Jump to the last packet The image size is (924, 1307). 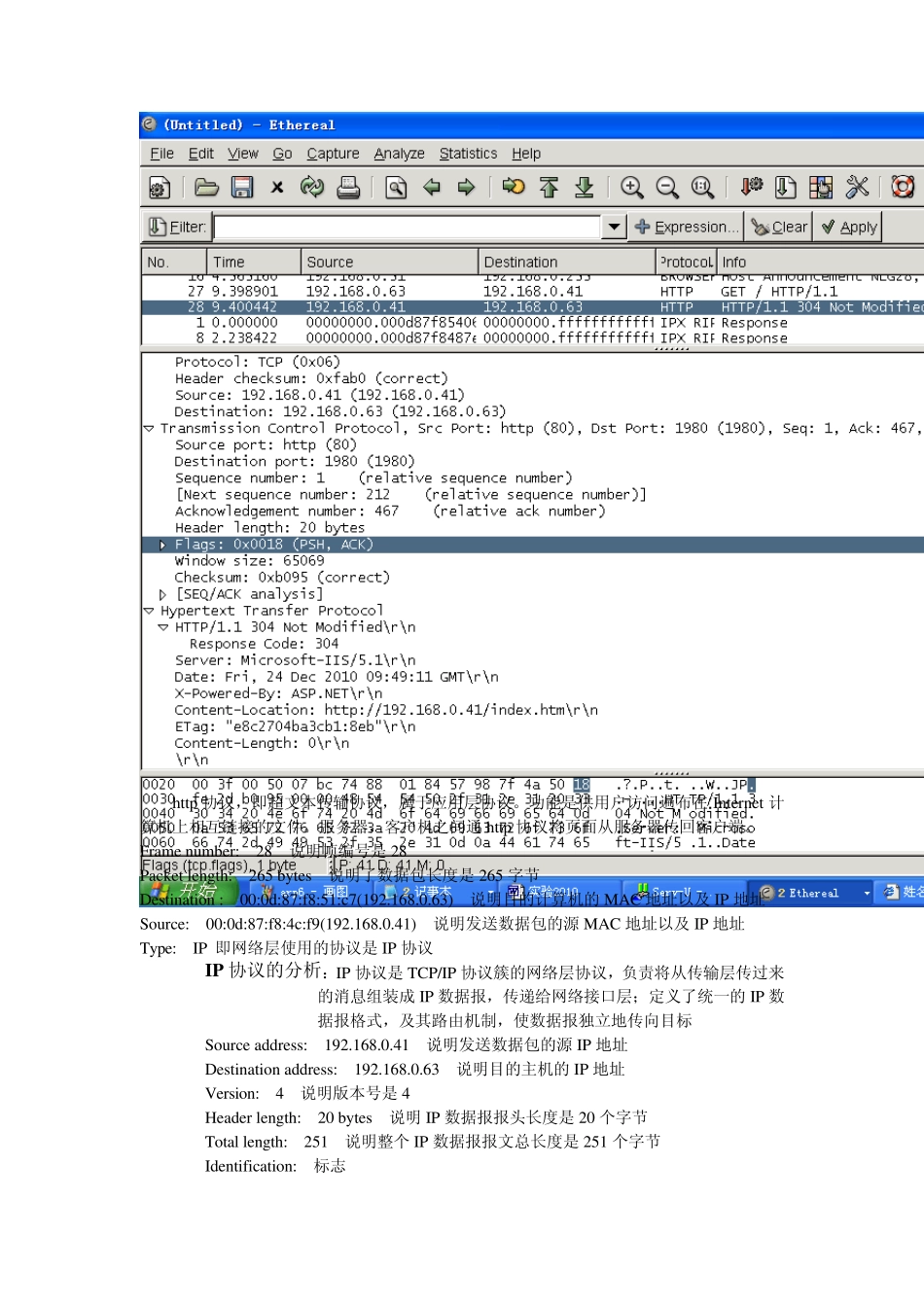(x=584, y=188)
